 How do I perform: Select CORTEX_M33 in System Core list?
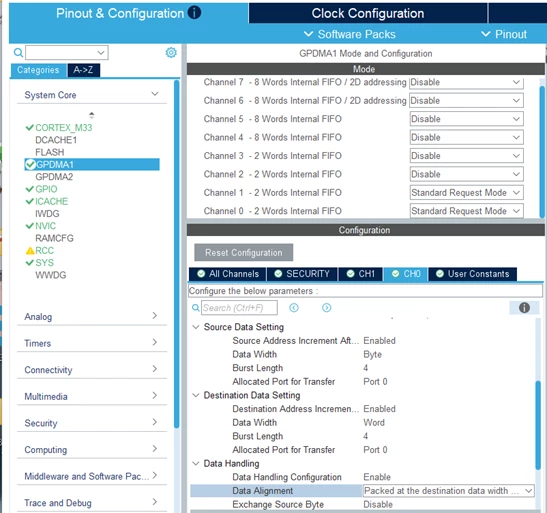[x=63, y=128]
